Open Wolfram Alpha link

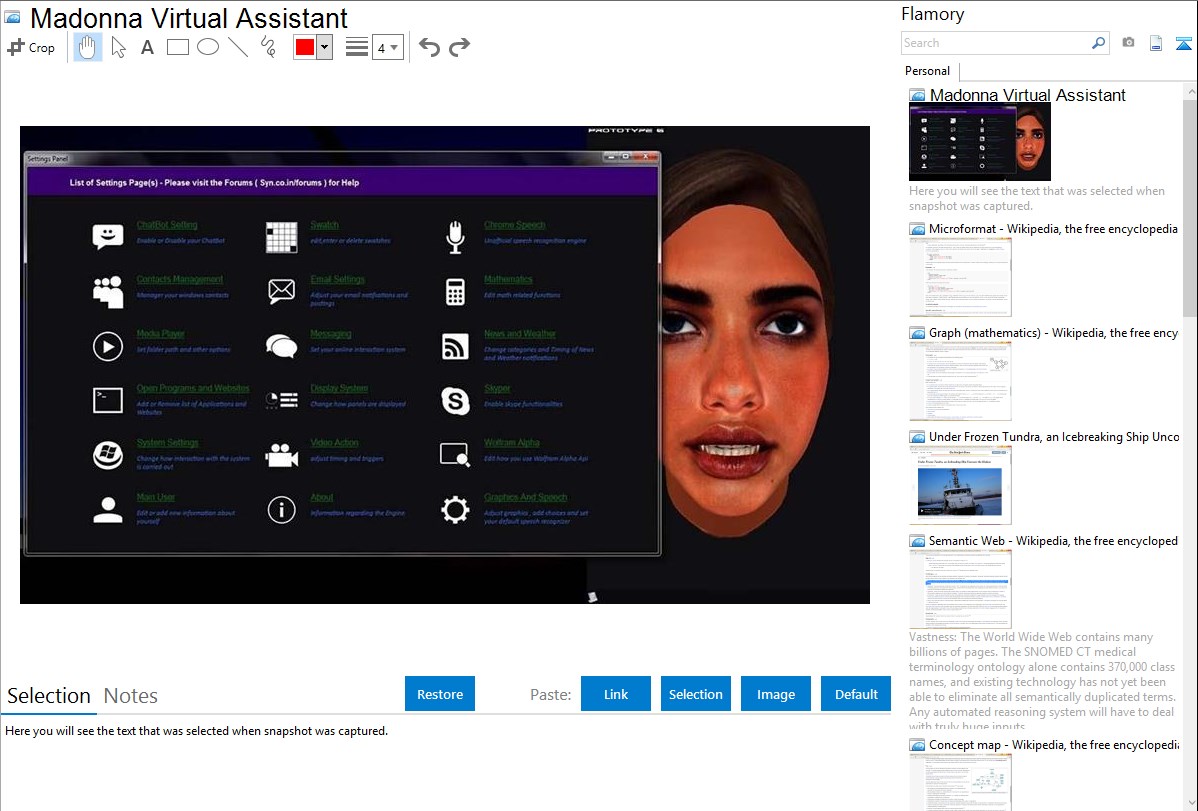point(512,443)
